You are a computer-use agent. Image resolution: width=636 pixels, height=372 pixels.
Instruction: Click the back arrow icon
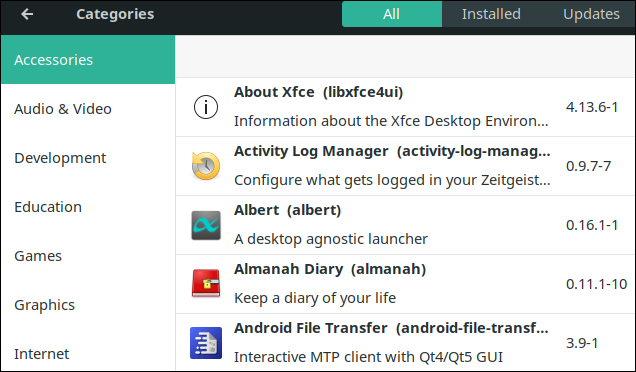click(x=27, y=14)
